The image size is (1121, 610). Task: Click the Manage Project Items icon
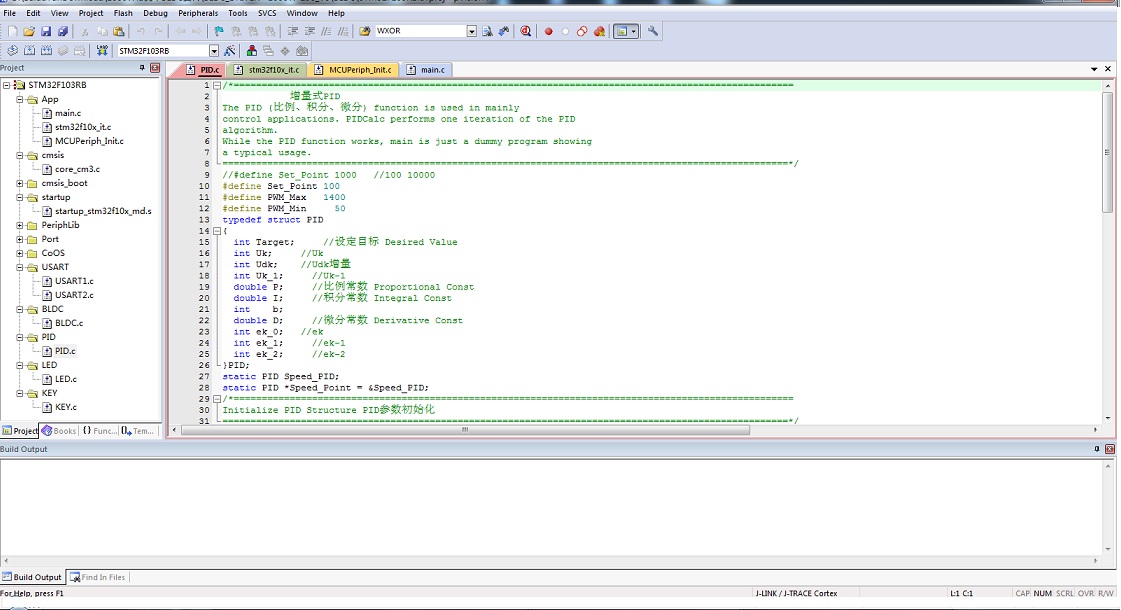(251, 51)
